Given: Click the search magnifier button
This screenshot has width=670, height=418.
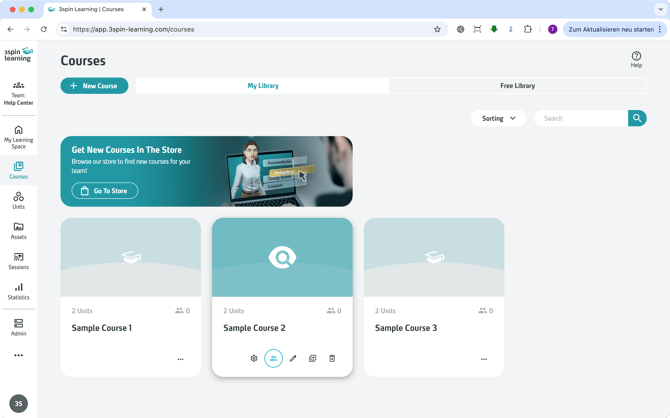Looking at the screenshot, I should [x=637, y=118].
